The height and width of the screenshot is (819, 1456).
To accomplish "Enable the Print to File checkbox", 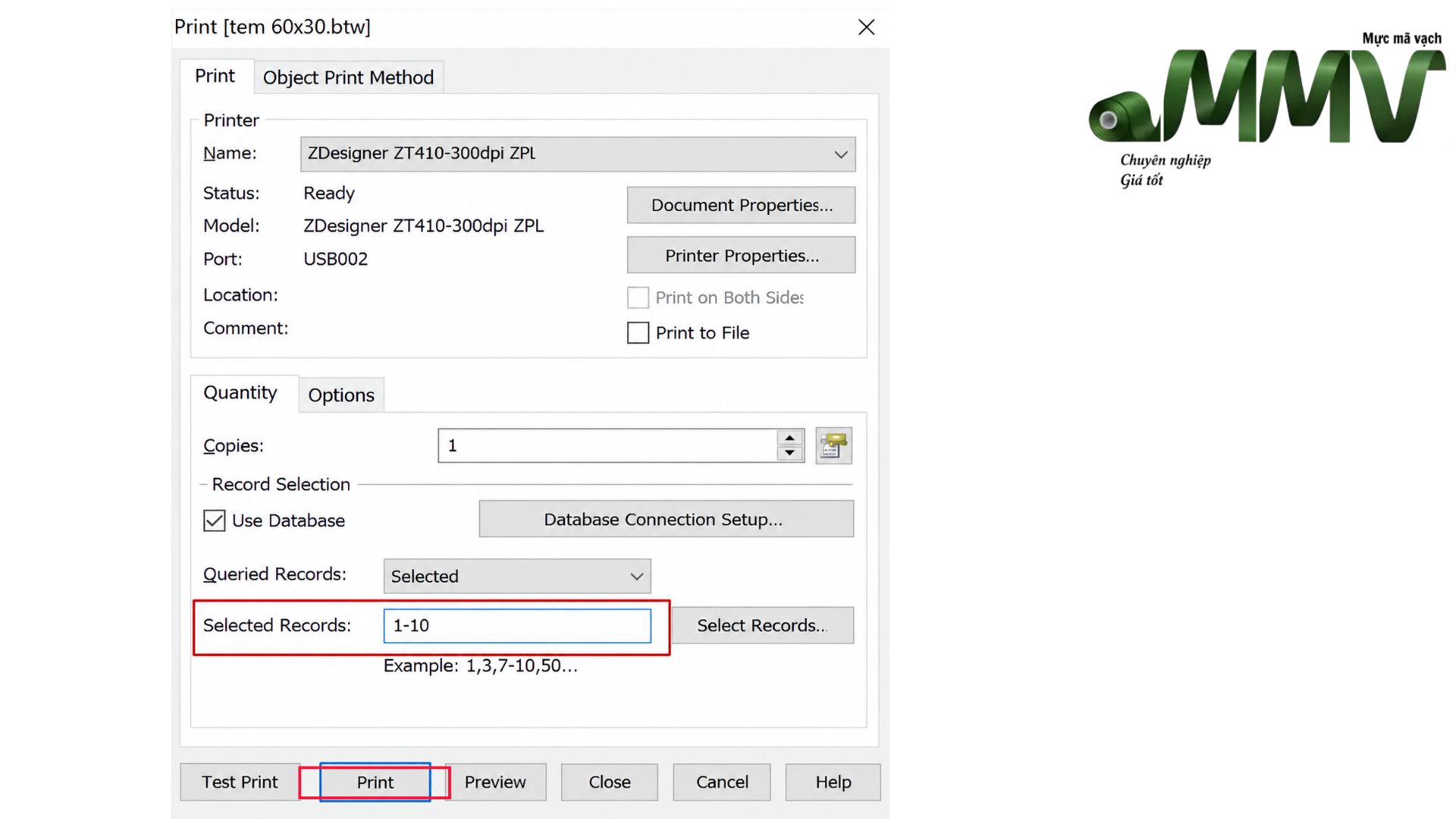I will [639, 333].
